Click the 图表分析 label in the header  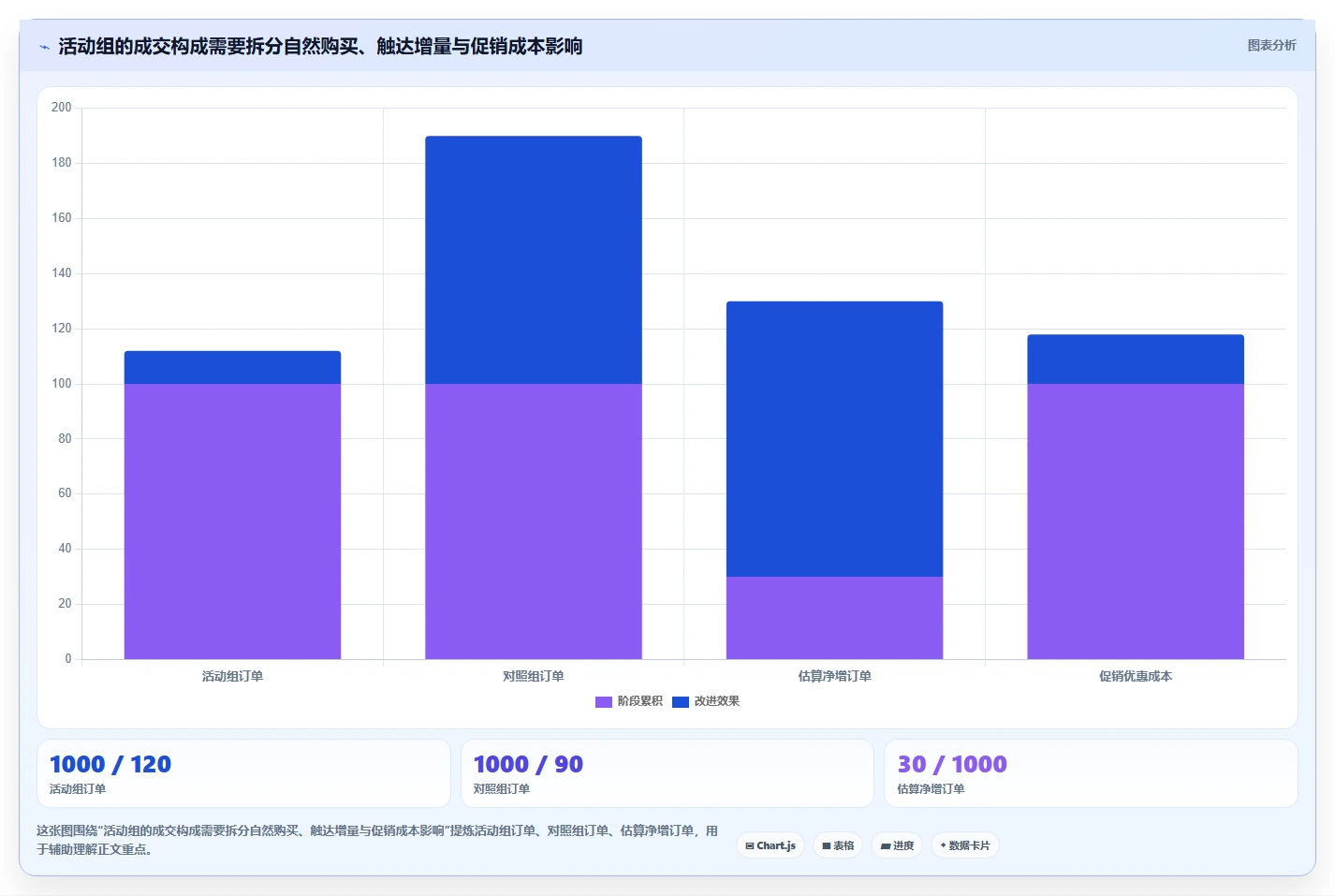1271,45
